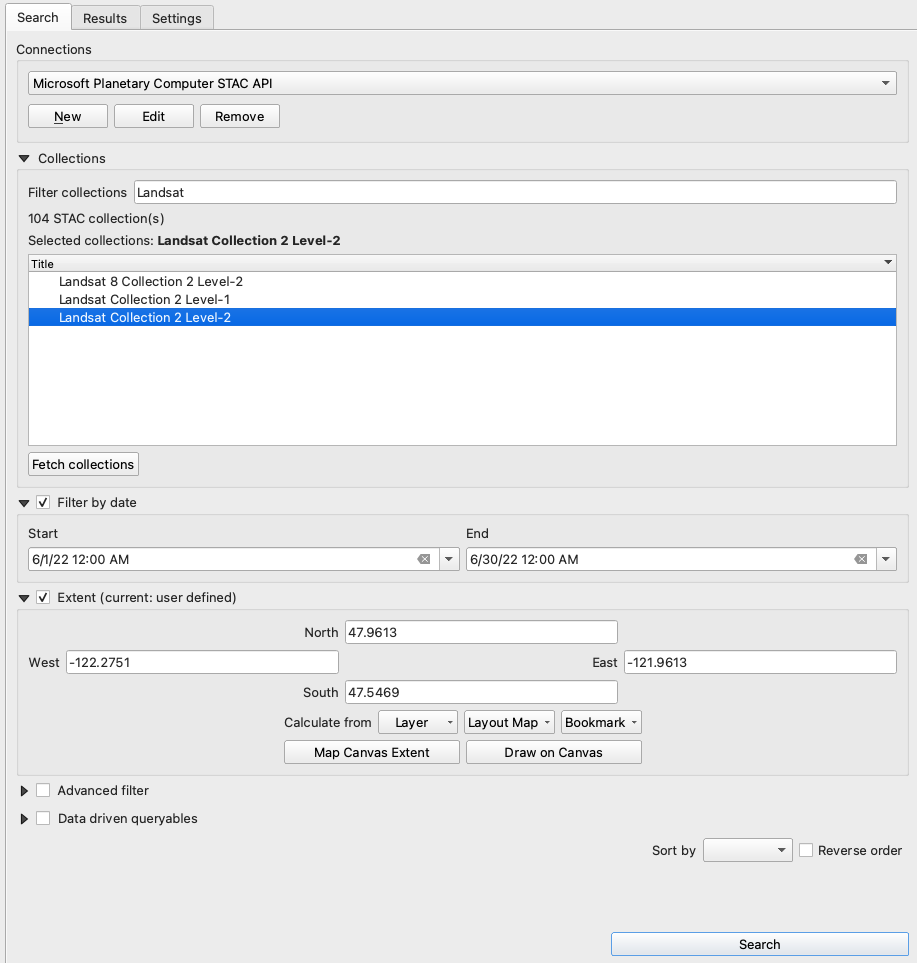Click the Edit connection button
The height and width of the screenshot is (963, 917).
[154, 116]
